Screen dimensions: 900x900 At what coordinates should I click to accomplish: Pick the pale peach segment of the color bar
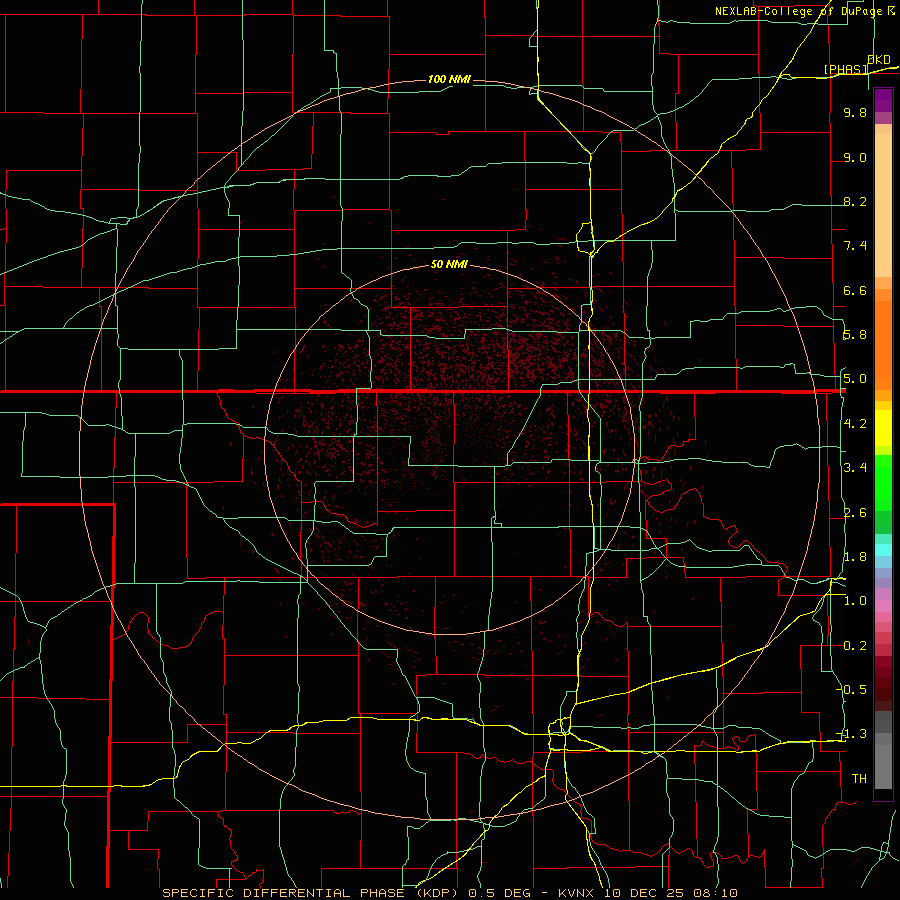(x=883, y=205)
